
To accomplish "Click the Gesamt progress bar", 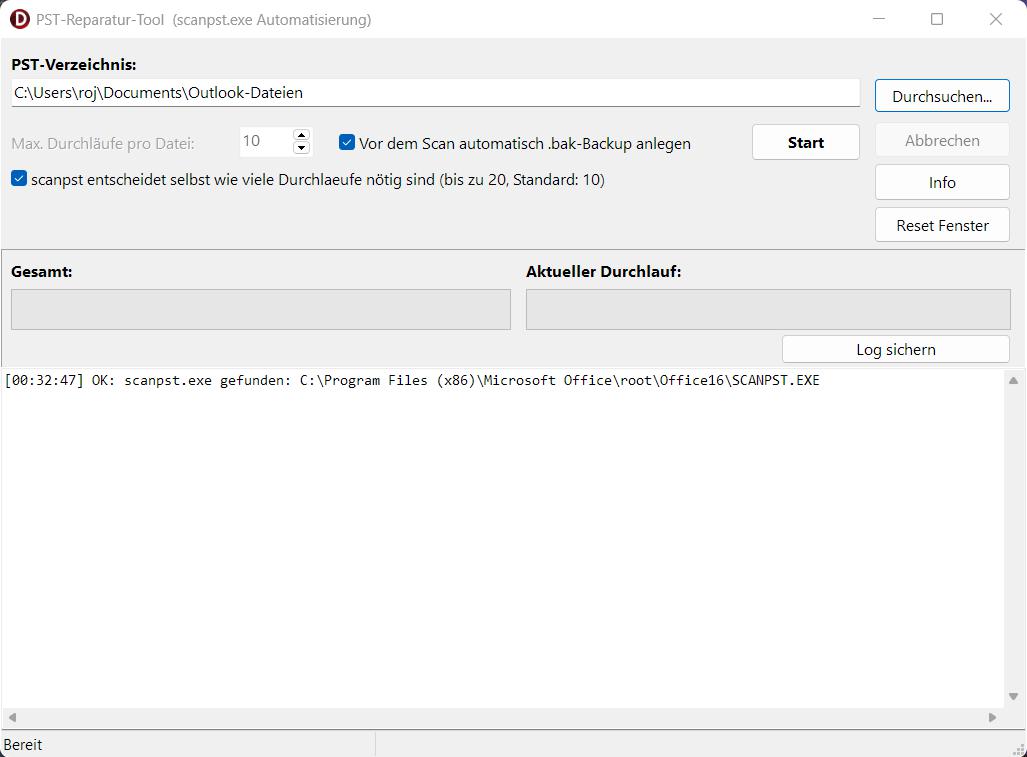I will click(x=260, y=310).
